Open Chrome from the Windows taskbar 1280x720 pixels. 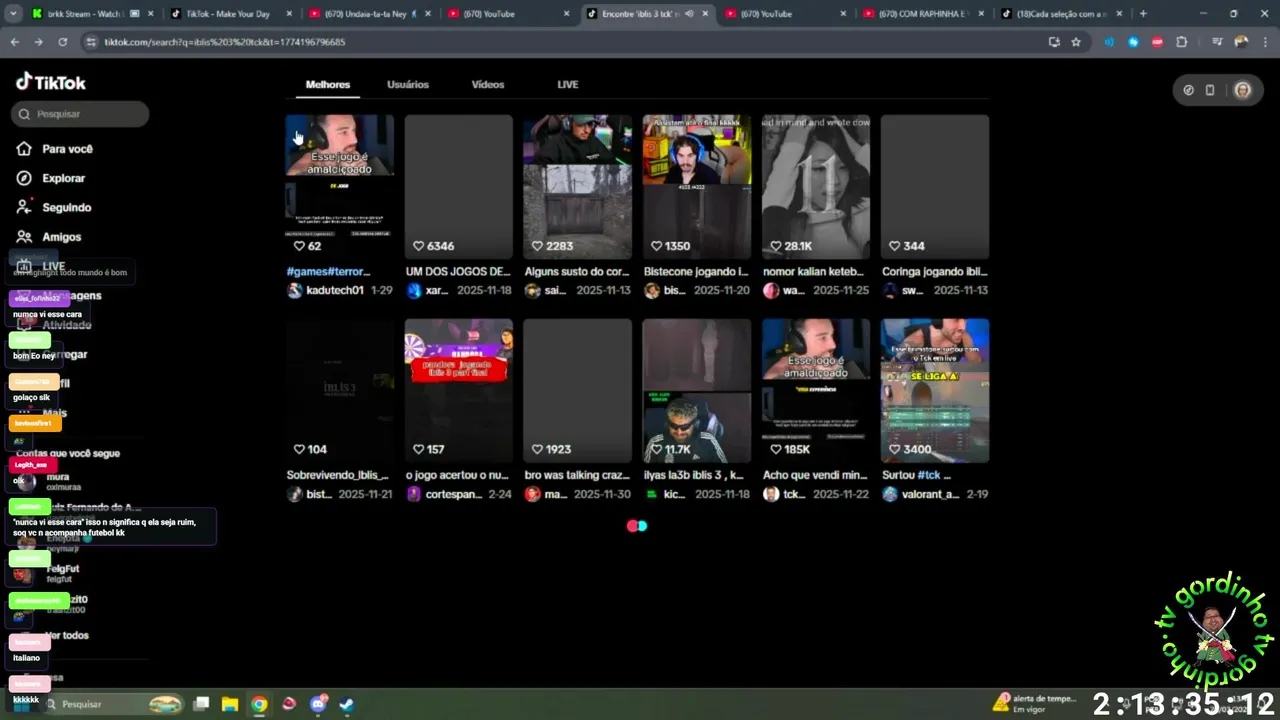click(259, 704)
